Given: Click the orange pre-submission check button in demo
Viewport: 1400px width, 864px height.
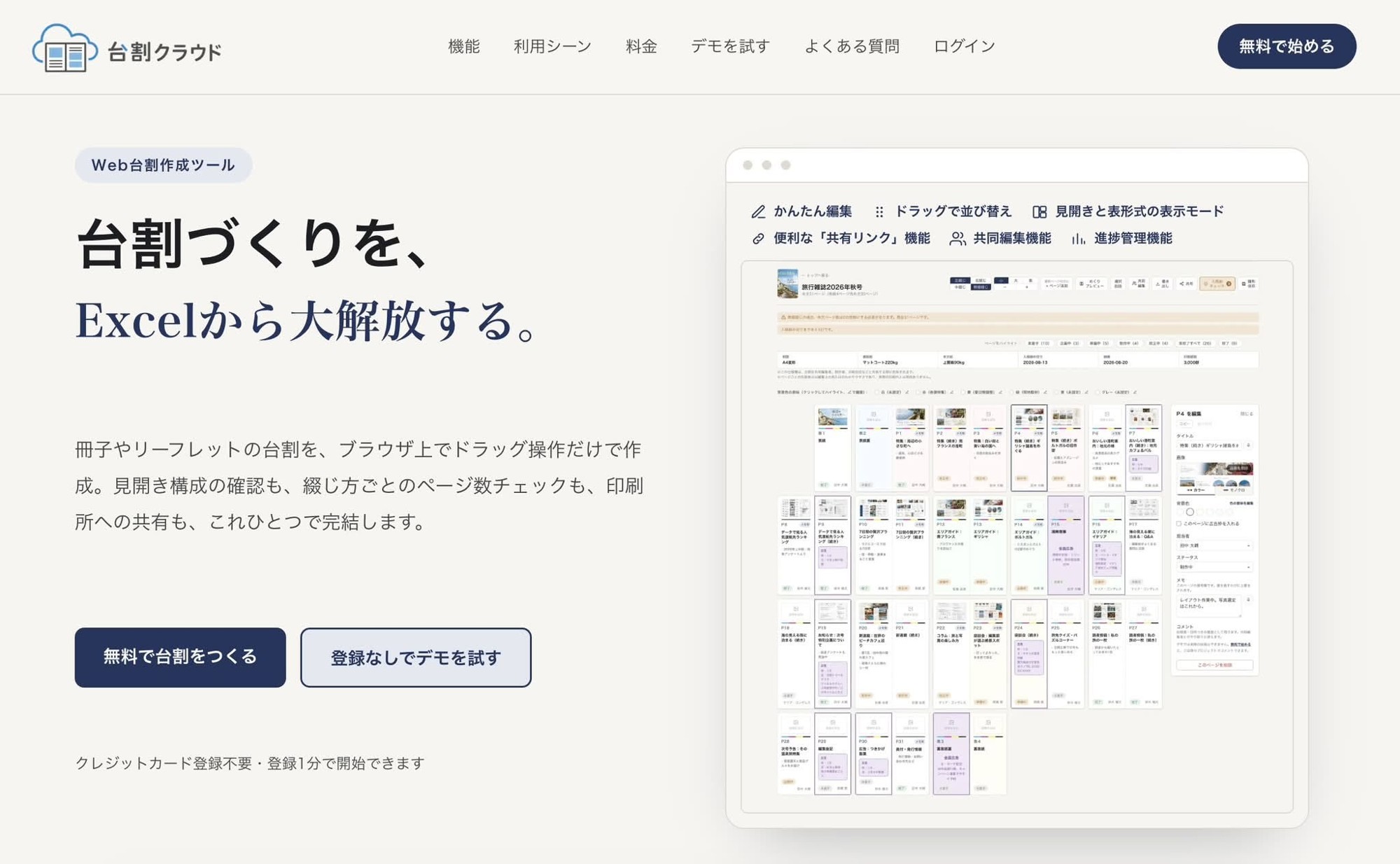Looking at the screenshot, I should coord(1217,284).
